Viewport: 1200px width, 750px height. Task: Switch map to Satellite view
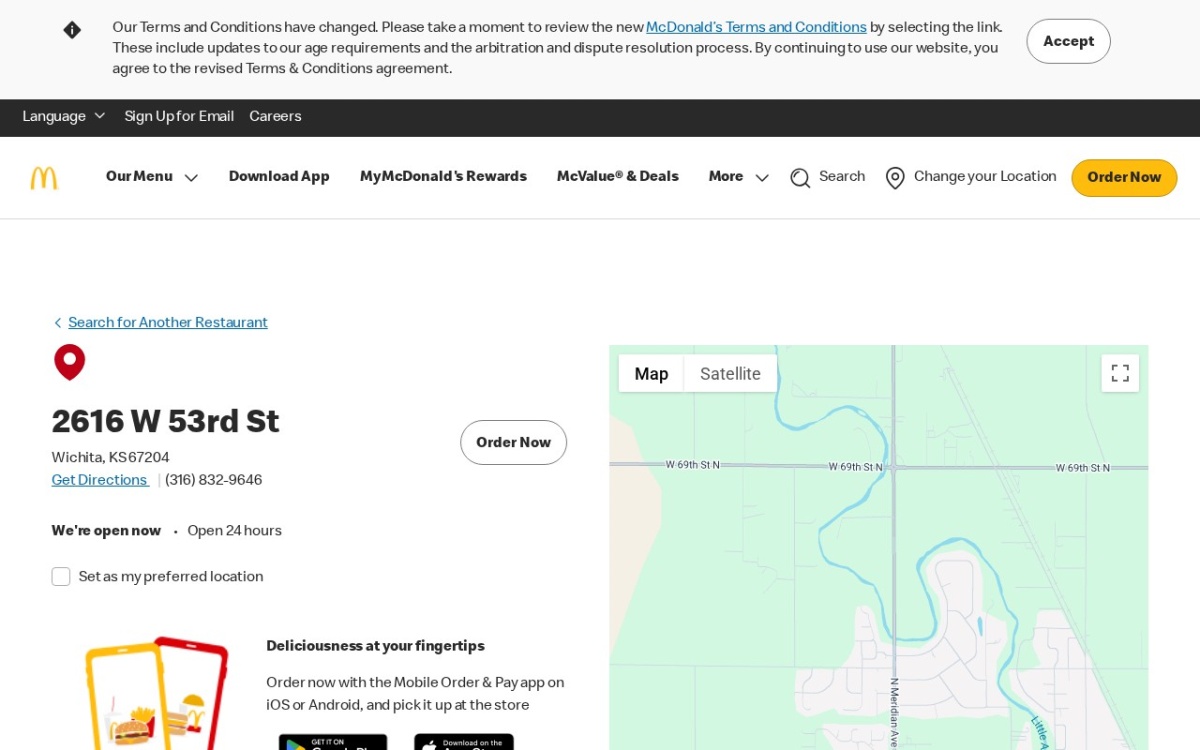click(x=730, y=374)
